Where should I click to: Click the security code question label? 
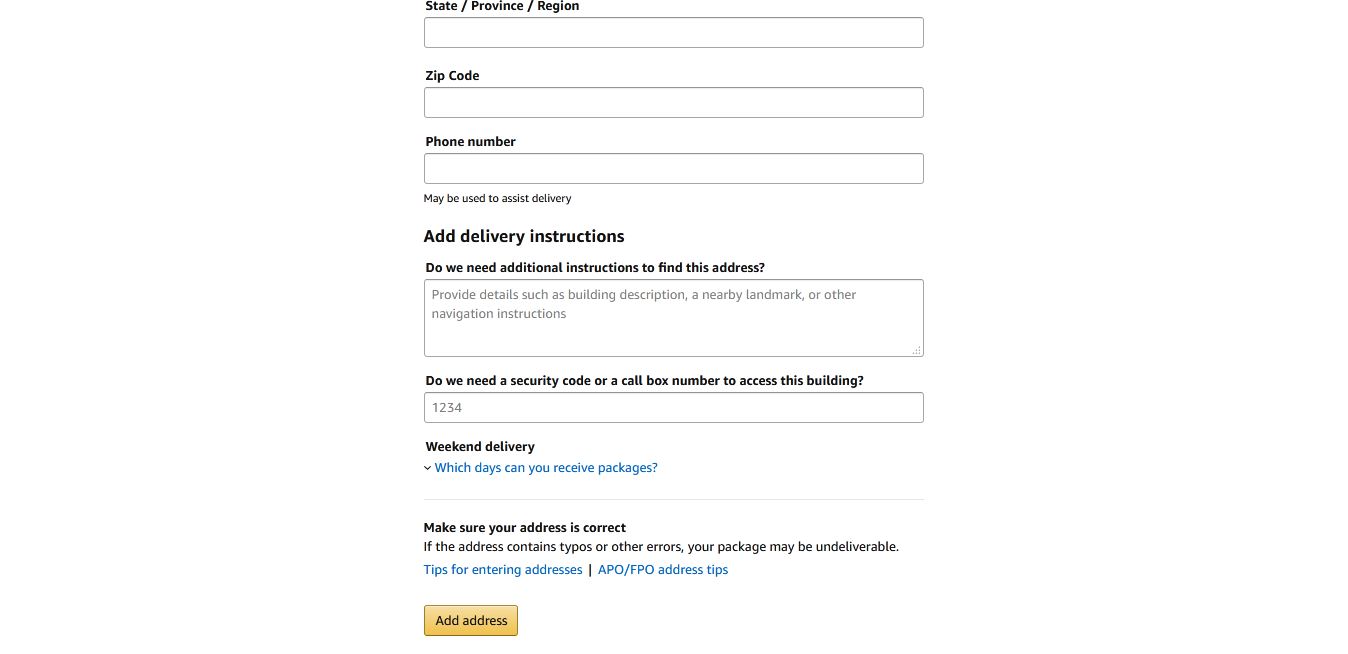coord(644,381)
